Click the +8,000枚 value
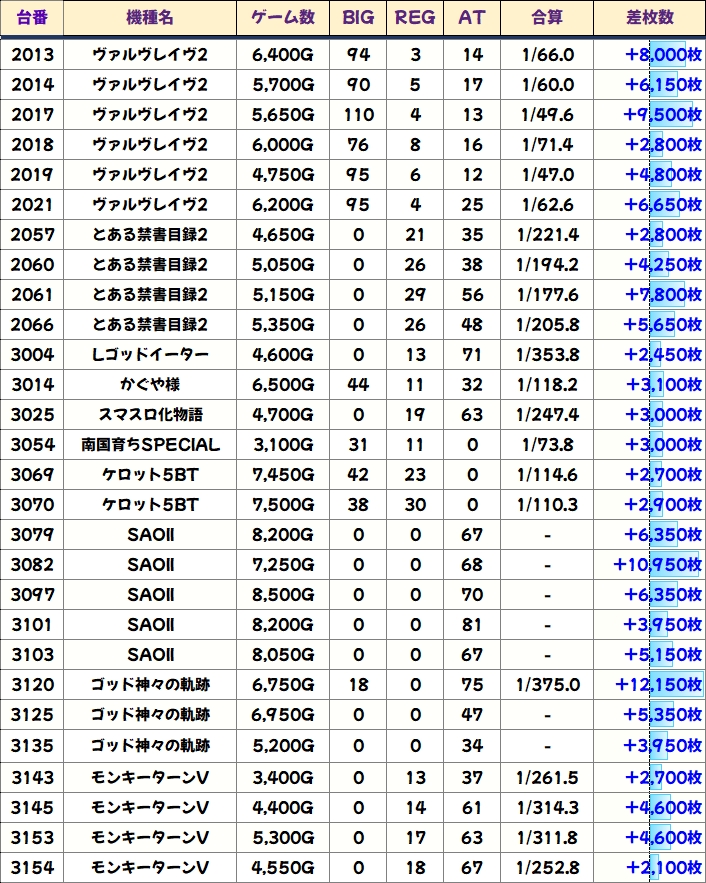The height and width of the screenshot is (883, 706). 663,55
